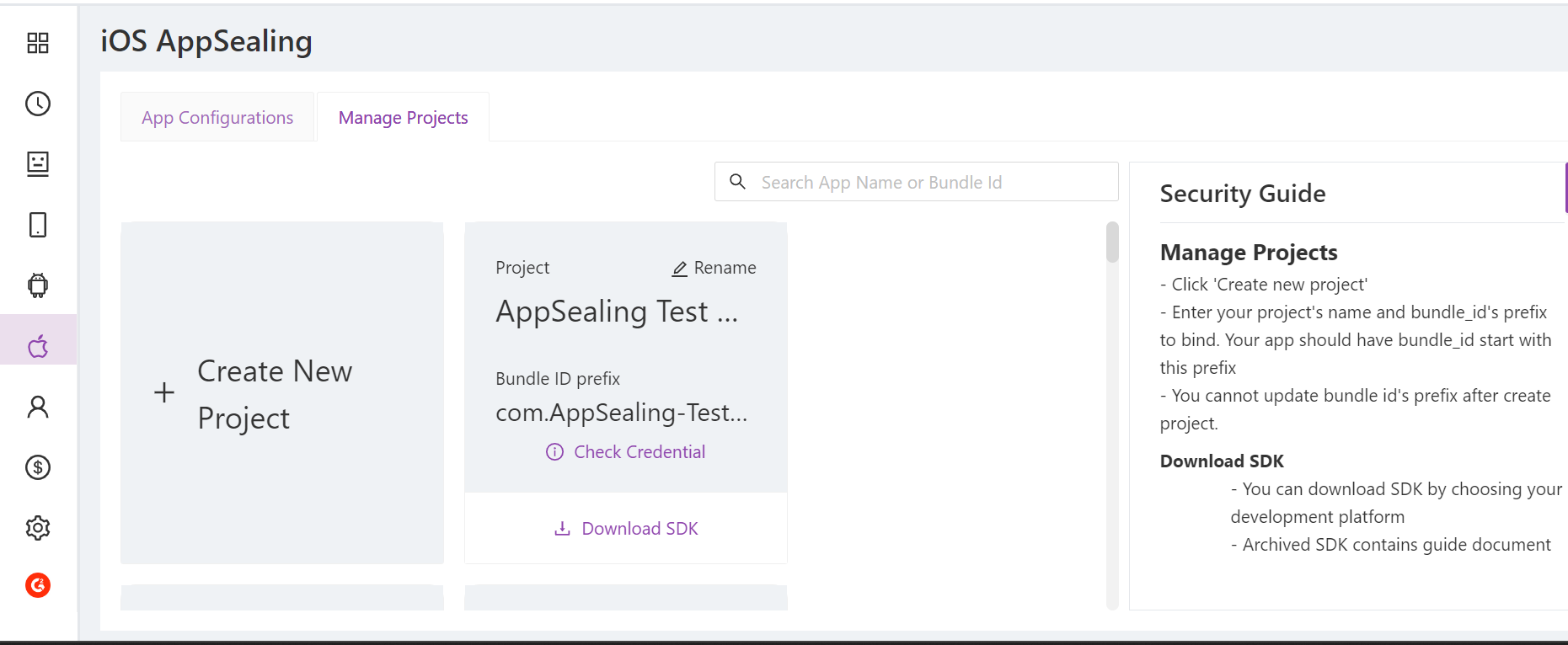Click the project list vertical scrollbar thumb
The width and height of the screenshot is (1568, 645).
coord(1112,243)
